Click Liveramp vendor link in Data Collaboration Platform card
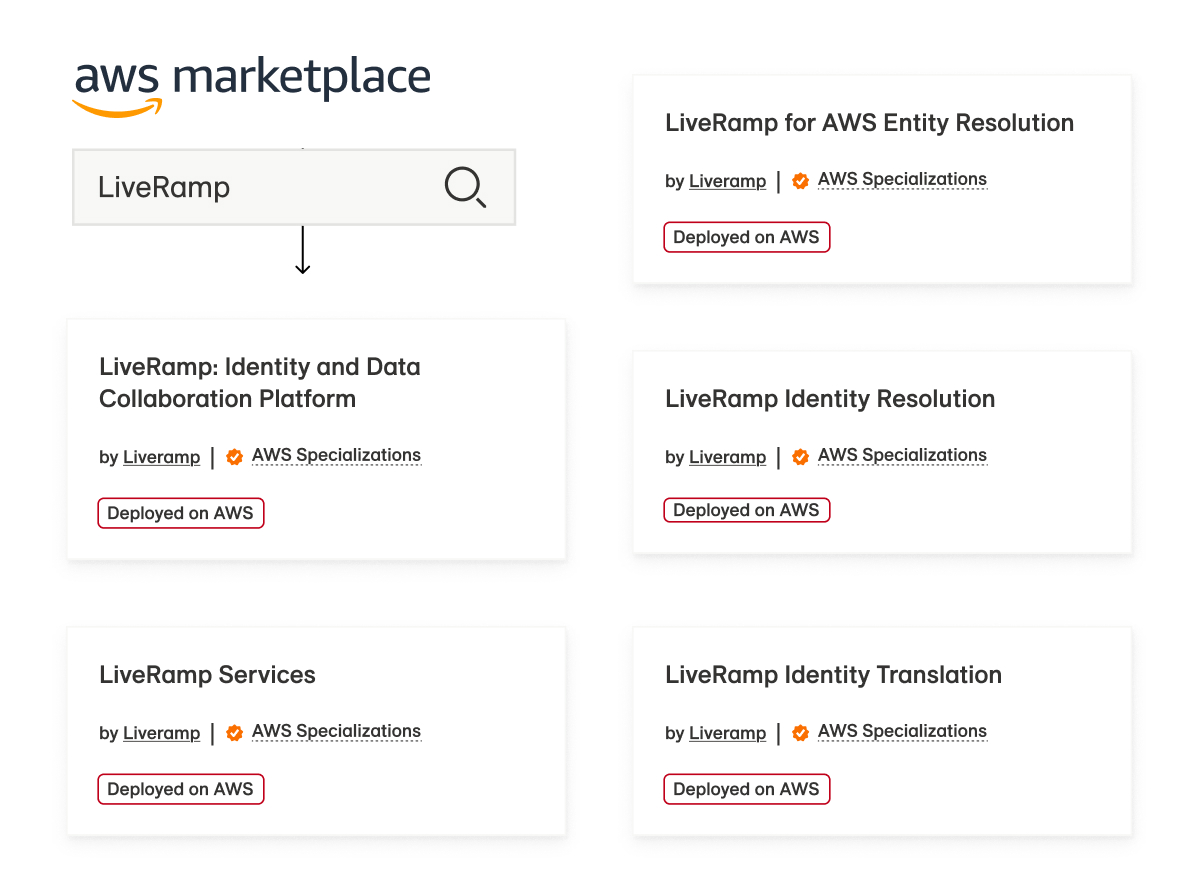This screenshot has height=888, width=1200. (x=161, y=458)
